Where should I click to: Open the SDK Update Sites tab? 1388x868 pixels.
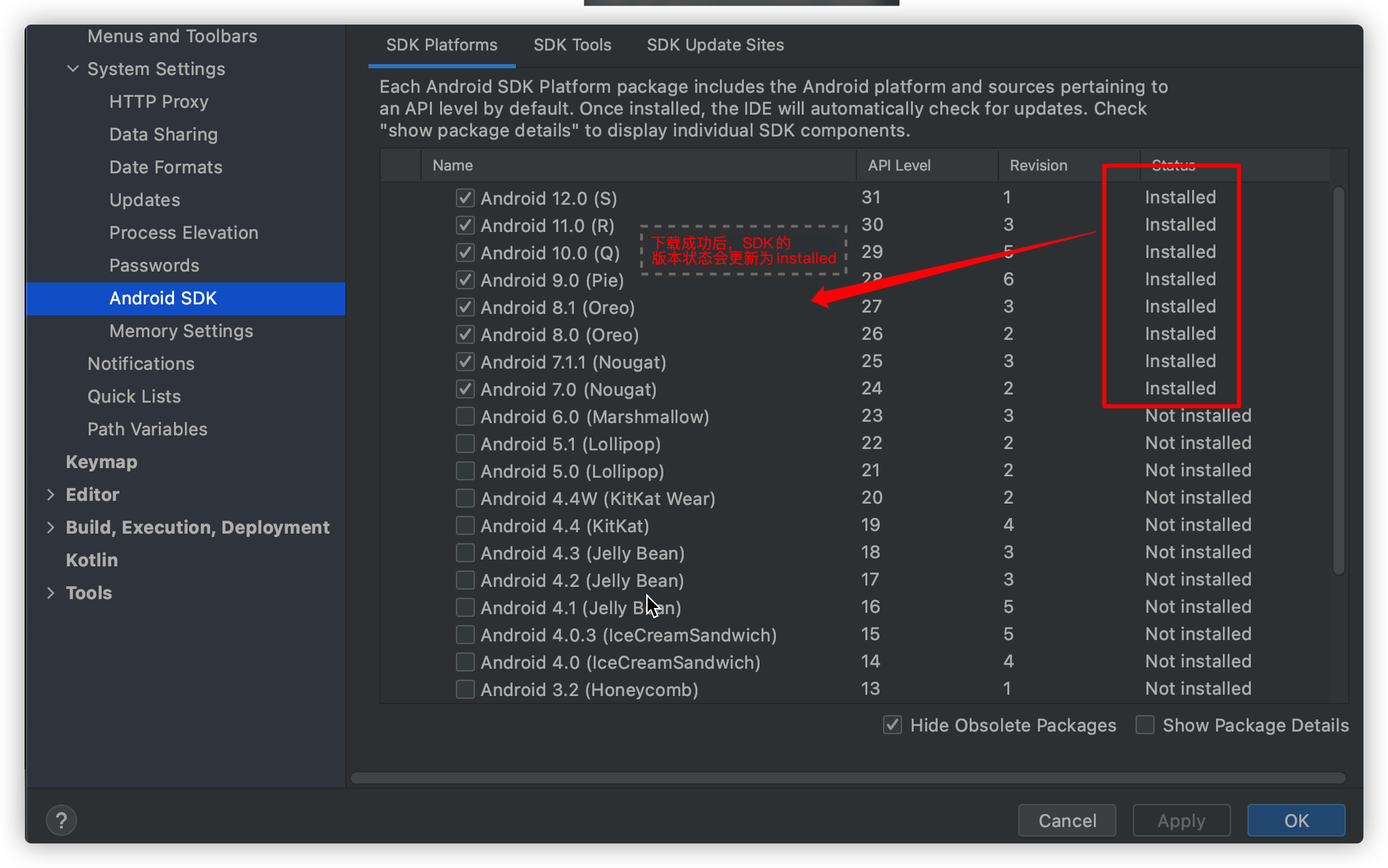(x=714, y=45)
